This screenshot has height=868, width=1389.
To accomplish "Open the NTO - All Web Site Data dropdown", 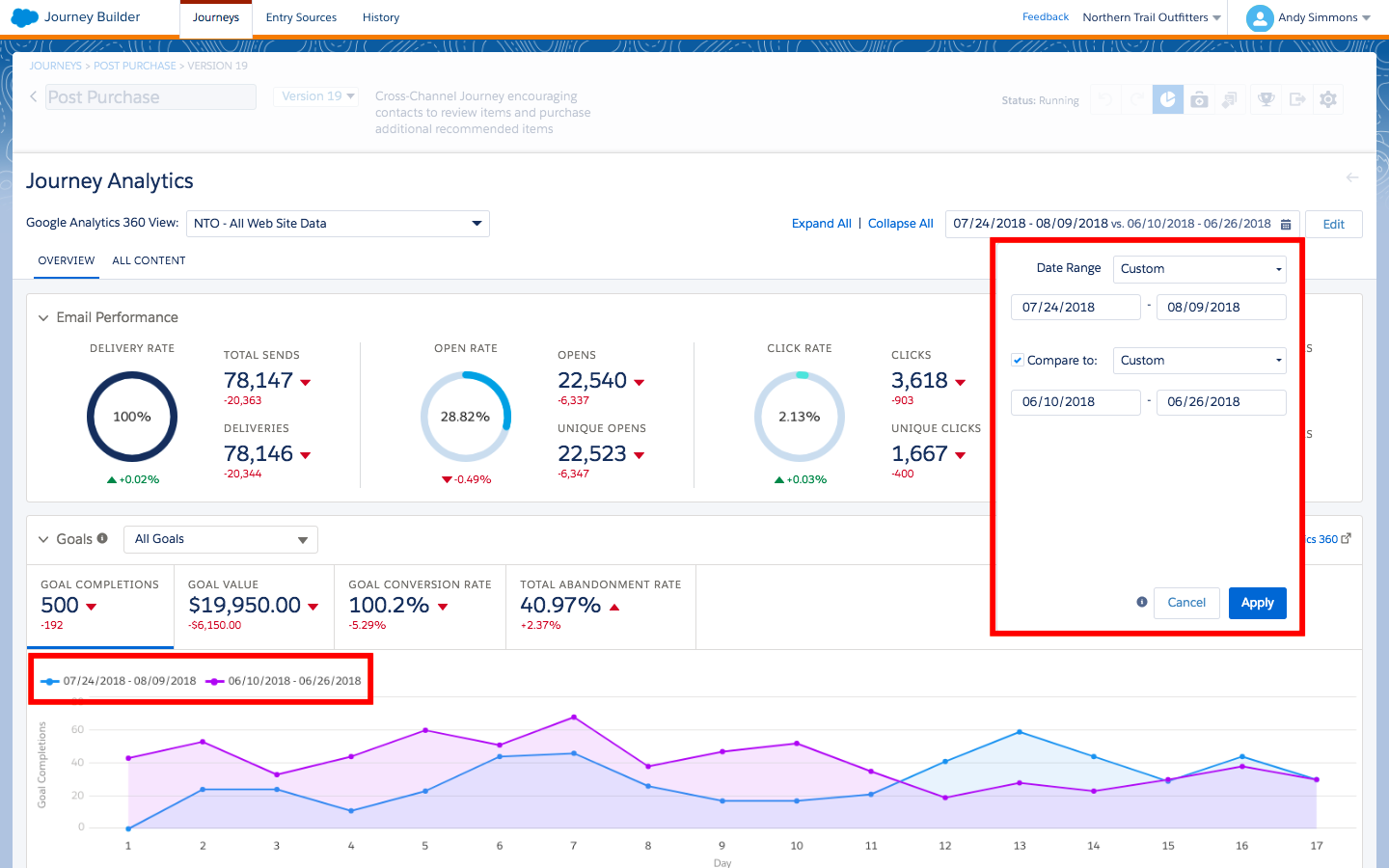I will click(x=338, y=223).
